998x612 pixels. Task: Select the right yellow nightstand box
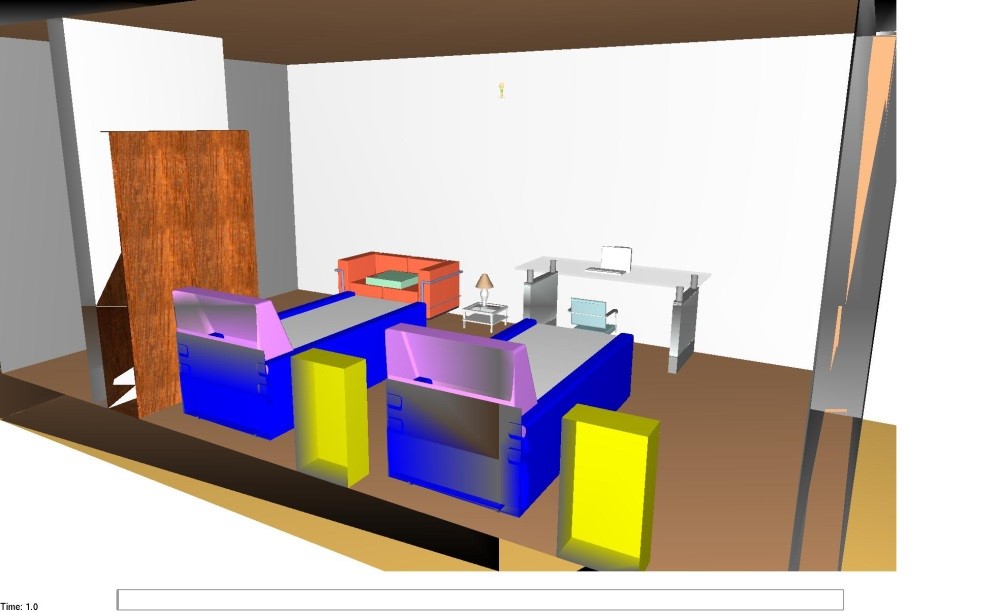pos(608,485)
